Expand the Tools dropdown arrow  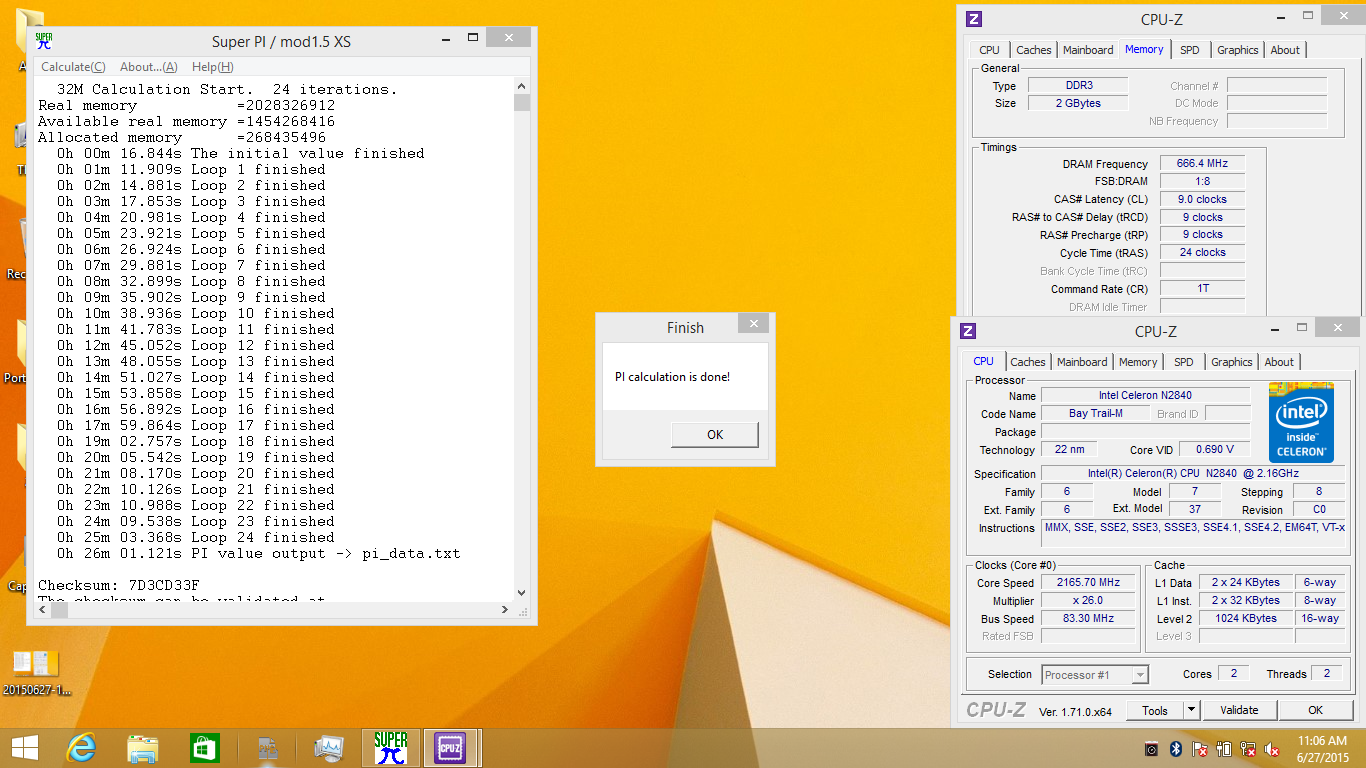pos(1191,710)
